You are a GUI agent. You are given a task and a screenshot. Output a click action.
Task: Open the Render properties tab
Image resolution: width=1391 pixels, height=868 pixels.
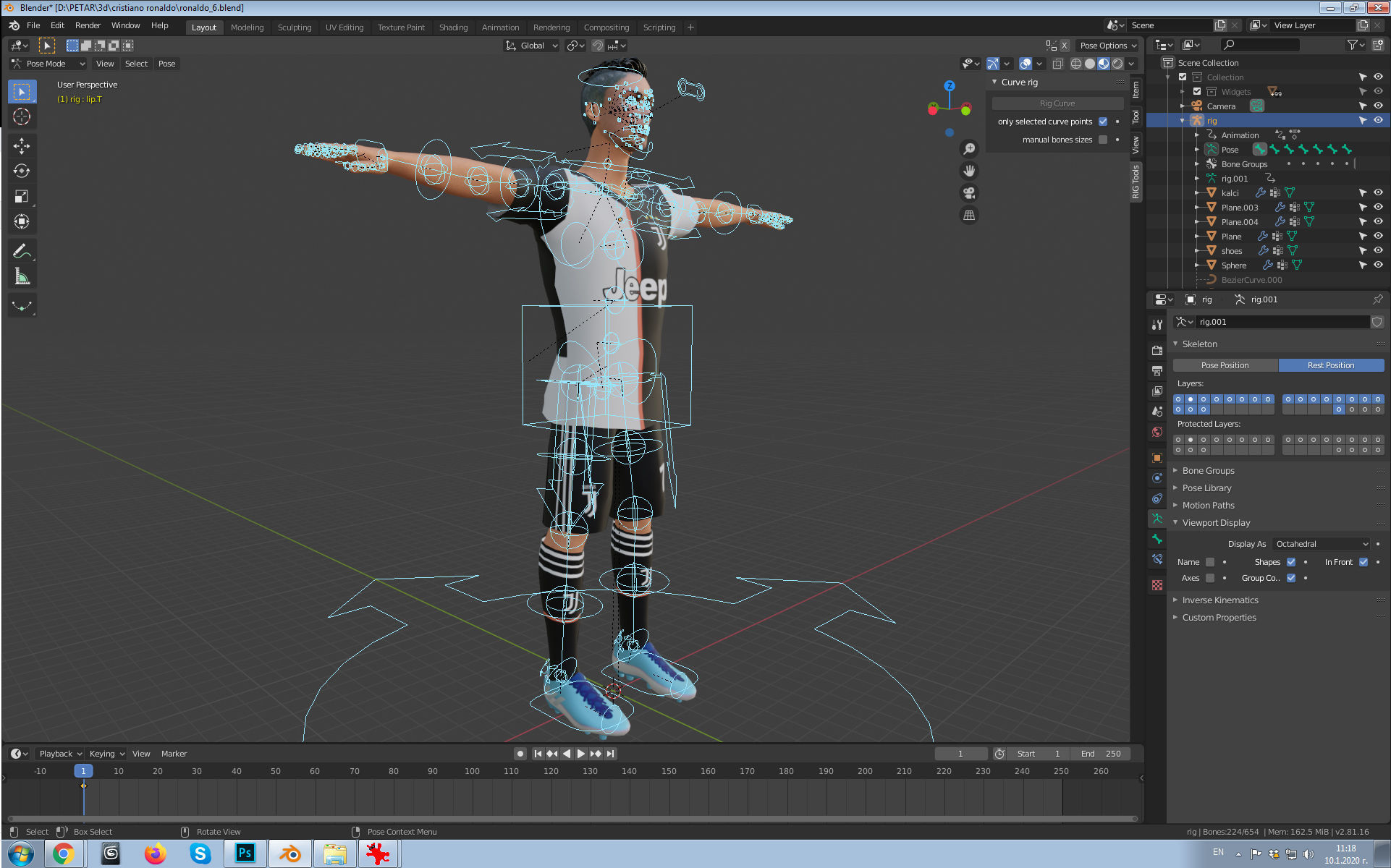tap(1157, 350)
